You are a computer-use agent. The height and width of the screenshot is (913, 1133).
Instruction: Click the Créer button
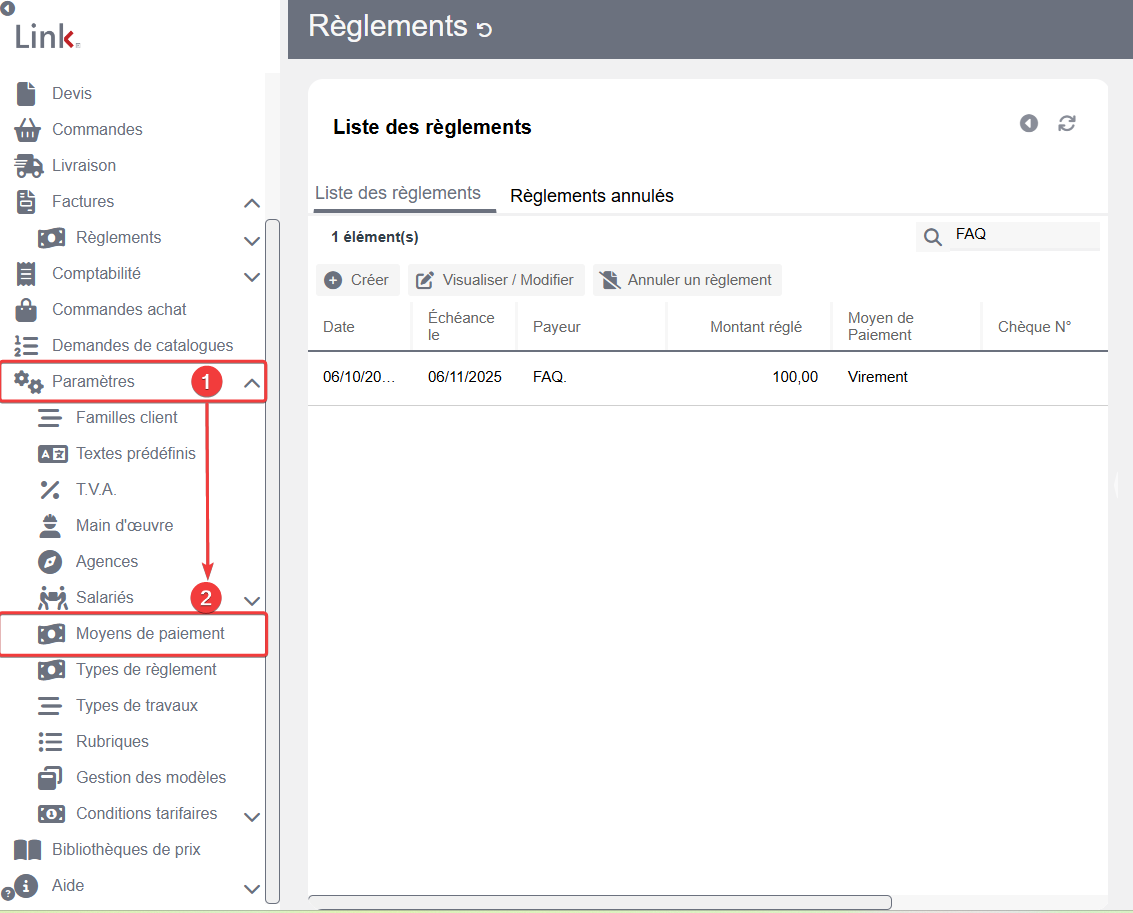[x=358, y=280]
